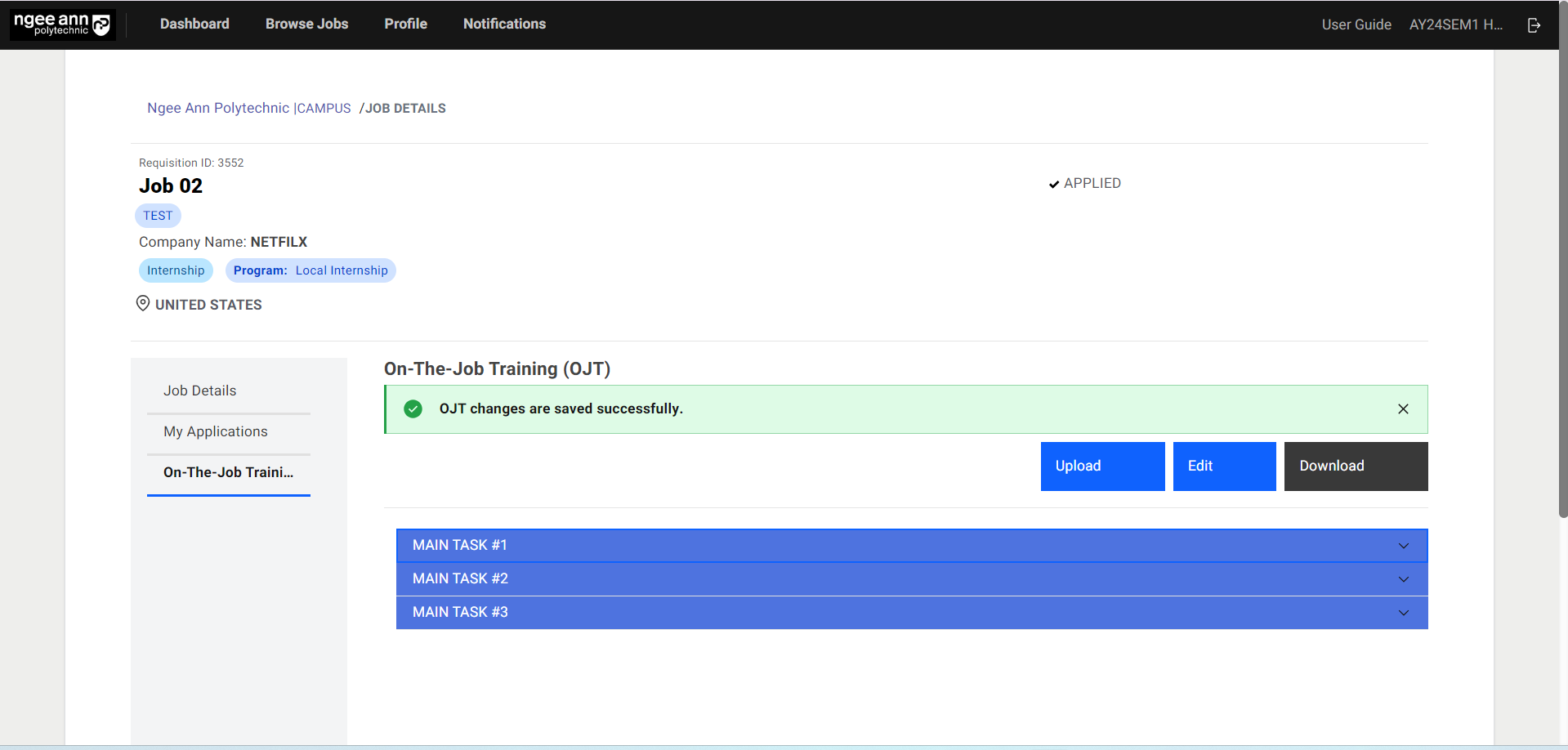1568x750 pixels.
Task: Open the Profile page
Action: [x=405, y=25]
